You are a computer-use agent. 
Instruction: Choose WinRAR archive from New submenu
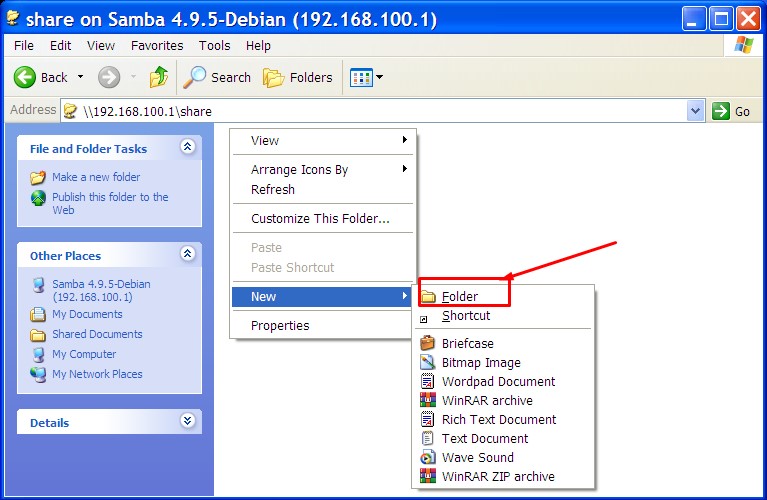486,400
